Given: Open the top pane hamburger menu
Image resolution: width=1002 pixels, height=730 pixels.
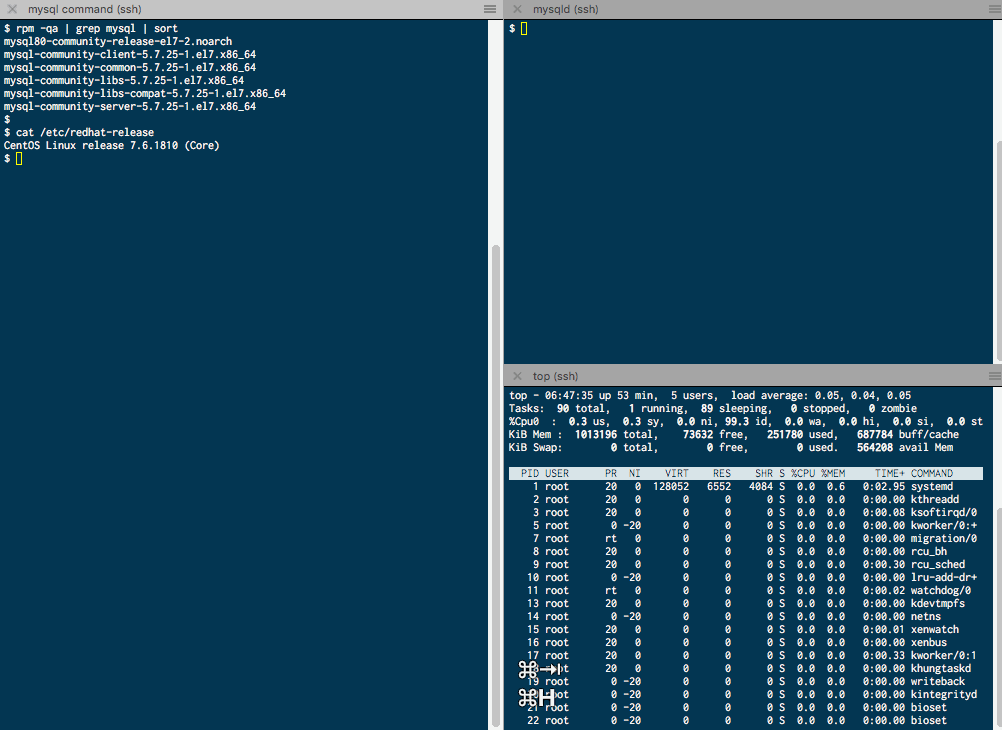Looking at the screenshot, I should [995, 376].
